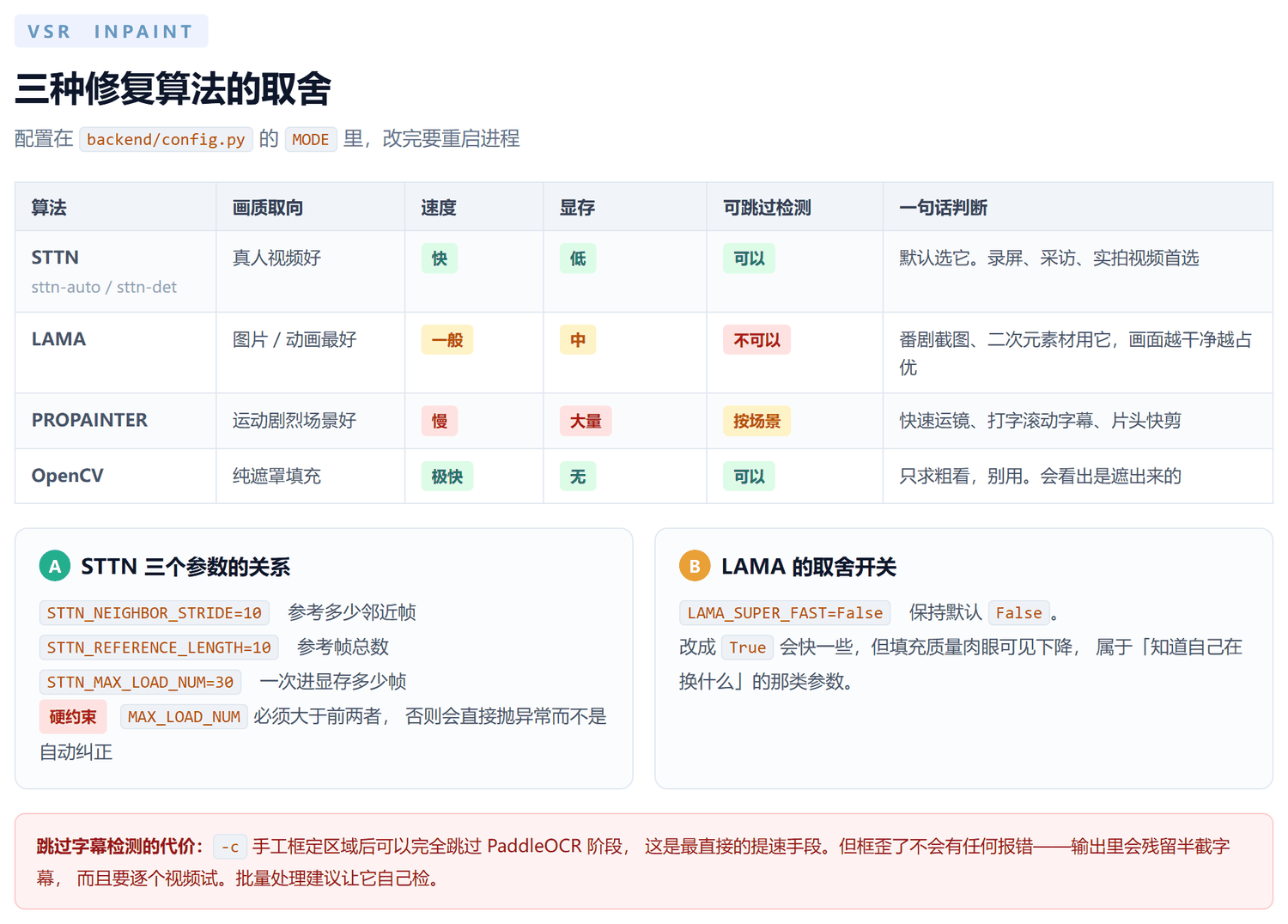Click the backend/config.py code chip
Image resolution: width=1288 pixels, height=924 pixels.
[x=166, y=139]
